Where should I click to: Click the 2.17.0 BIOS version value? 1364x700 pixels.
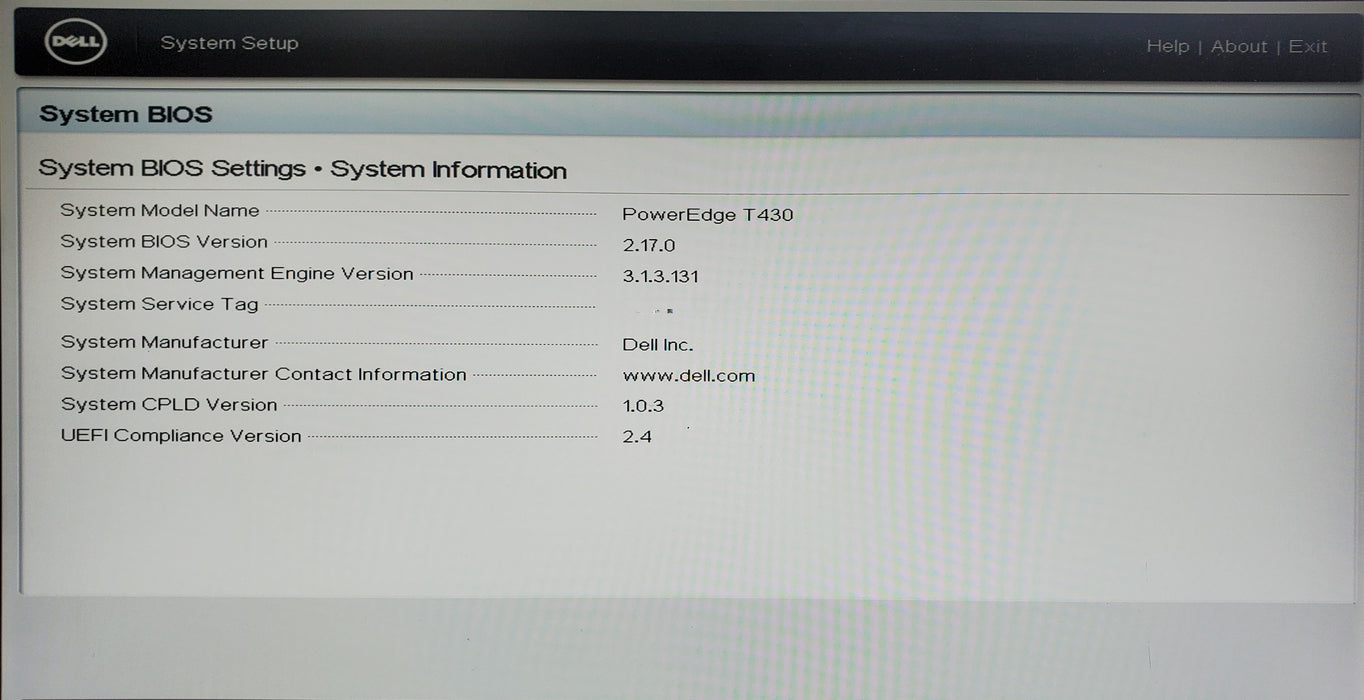(649, 245)
